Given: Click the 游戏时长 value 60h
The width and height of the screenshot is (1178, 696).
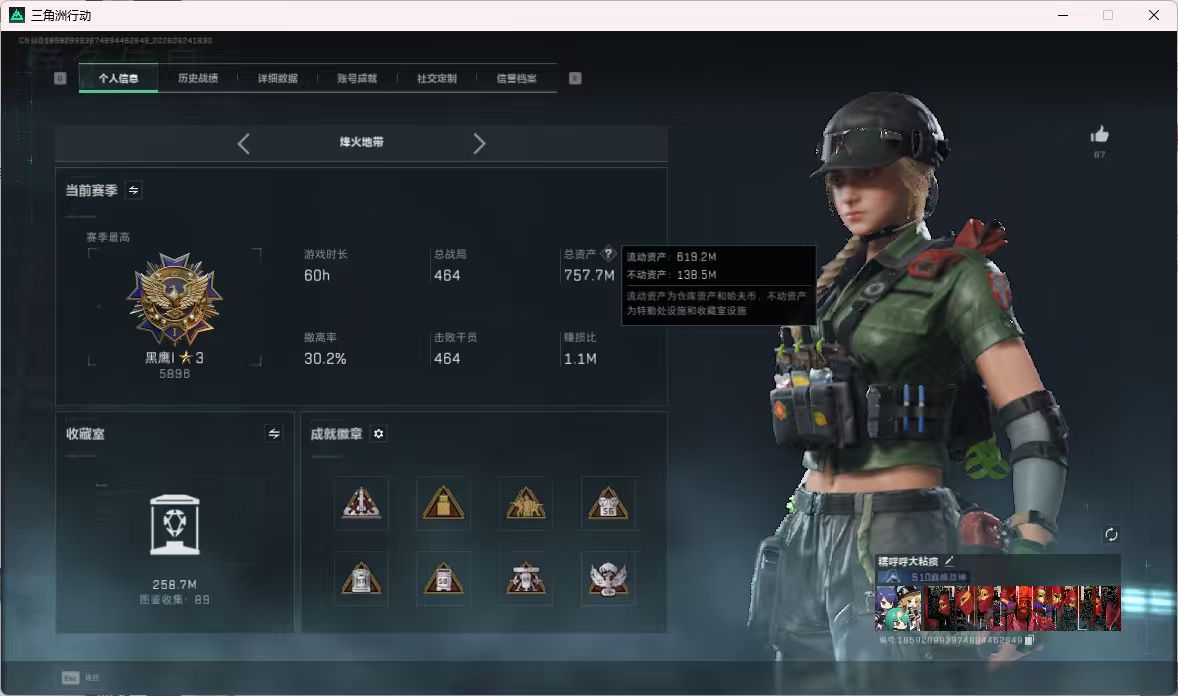Looking at the screenshot, I should [x=317, y=275].
